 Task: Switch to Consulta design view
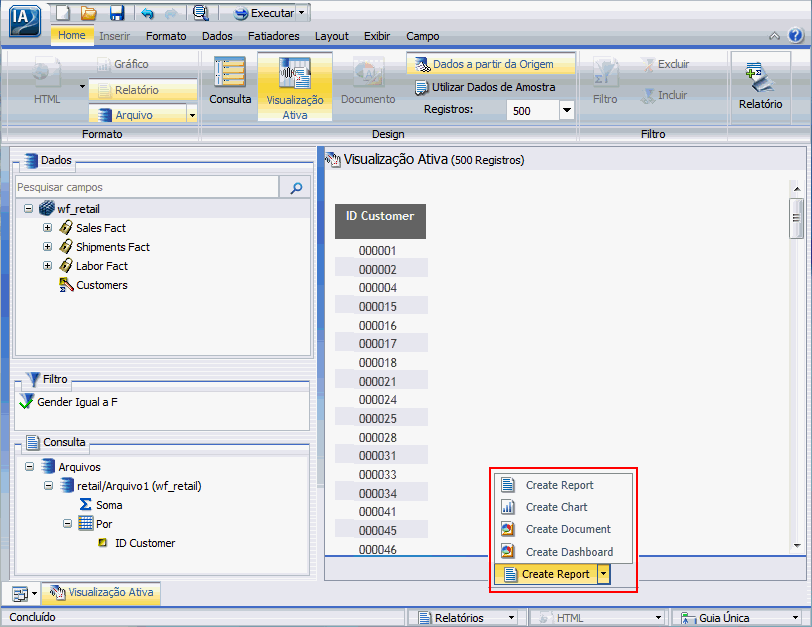pos(230,81)
